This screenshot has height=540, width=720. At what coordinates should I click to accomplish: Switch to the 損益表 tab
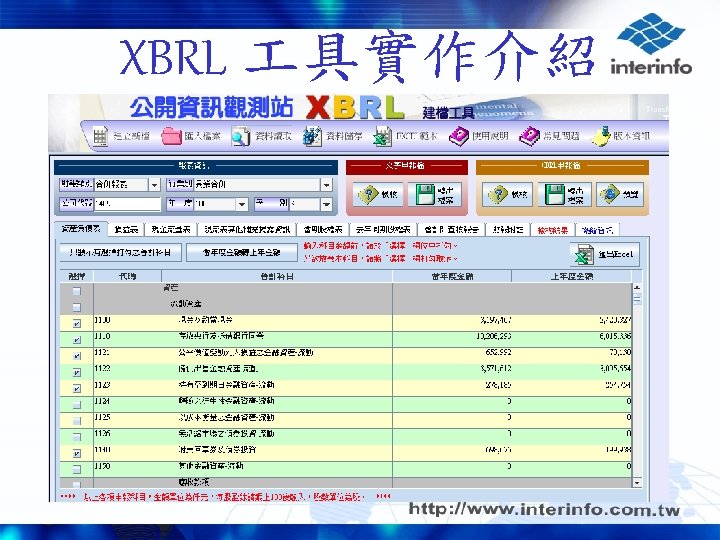[x=126, y=230]
